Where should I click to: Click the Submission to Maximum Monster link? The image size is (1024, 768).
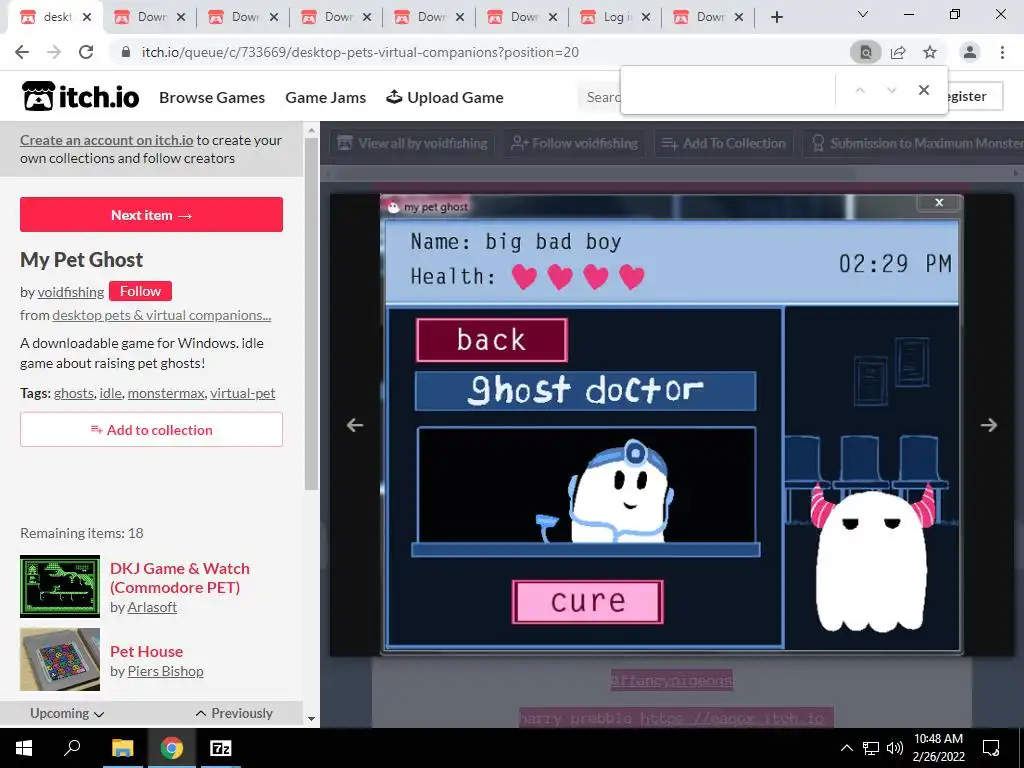[x=913, y=143]
